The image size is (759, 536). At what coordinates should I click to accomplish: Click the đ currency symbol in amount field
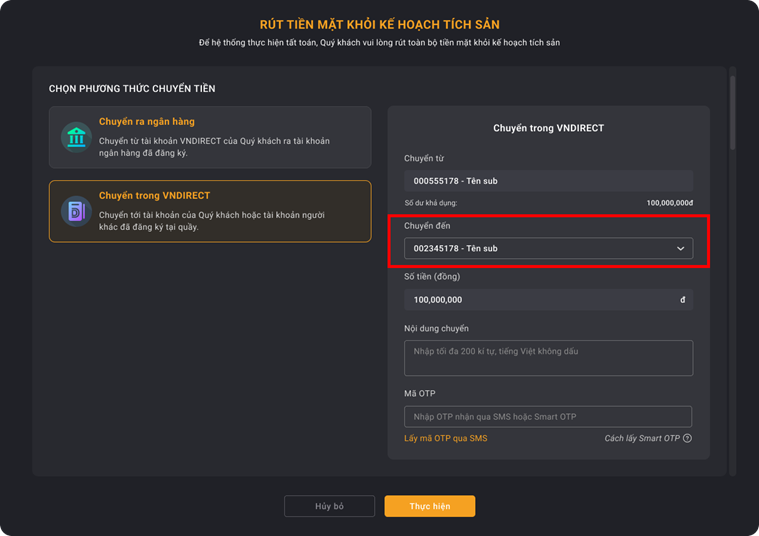(x=683, y=300)
